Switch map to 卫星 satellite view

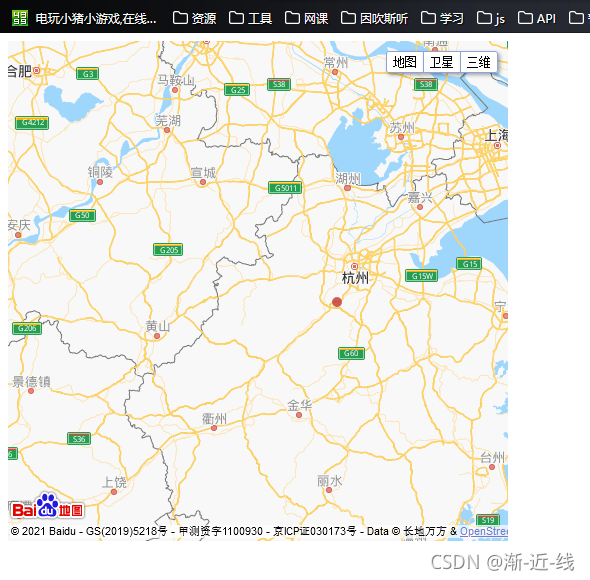442,62
